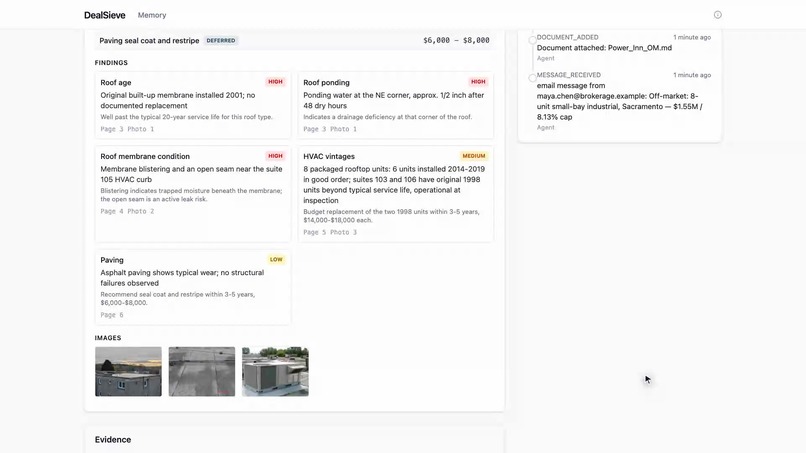The height and width of the screenshot is (453, 806).
Task: Click the $6,000 – $8,000 cost value
Action: (456, 41)
